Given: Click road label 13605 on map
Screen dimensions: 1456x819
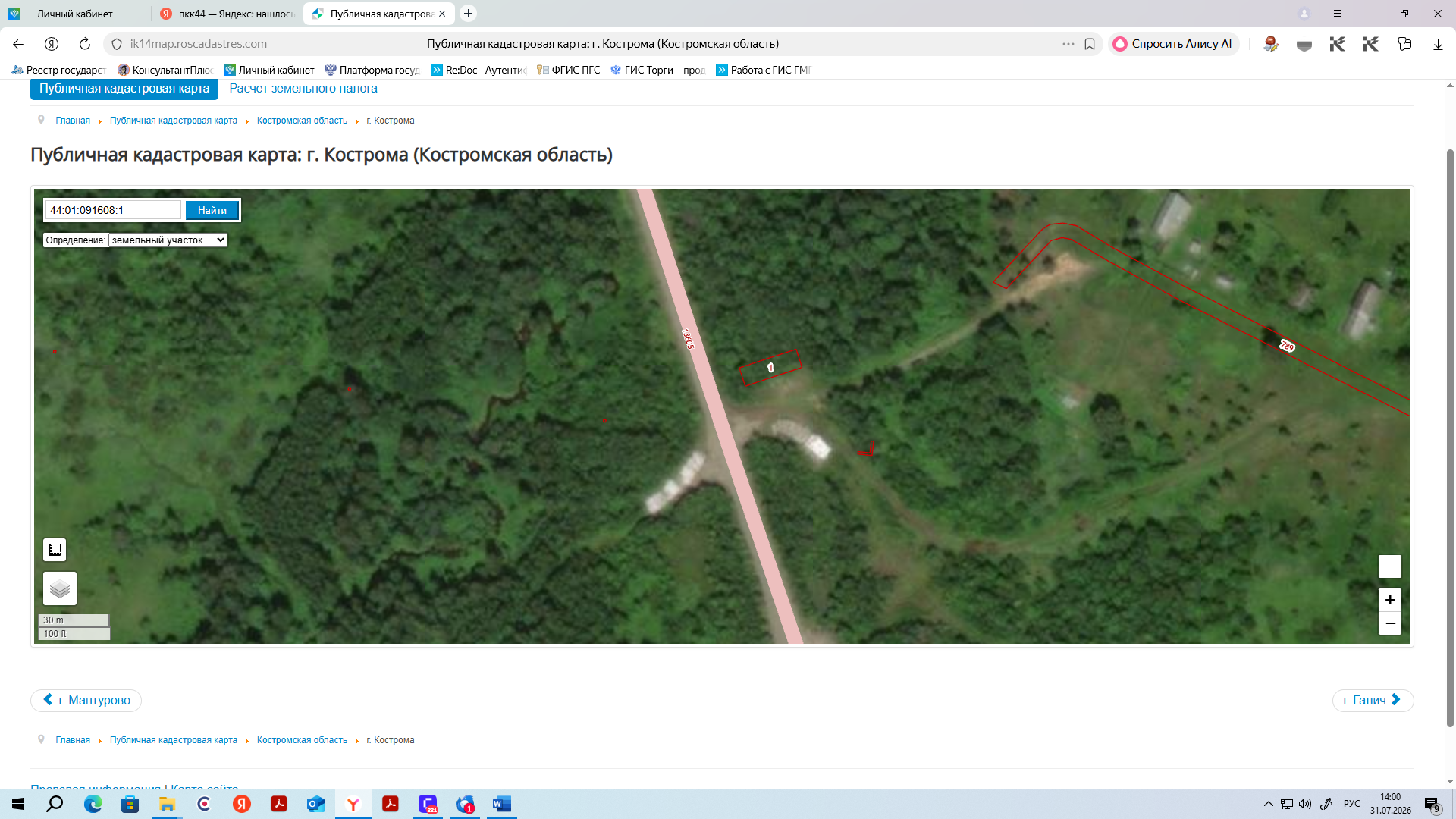Looking at the screenshot, I should click(687, 338).
